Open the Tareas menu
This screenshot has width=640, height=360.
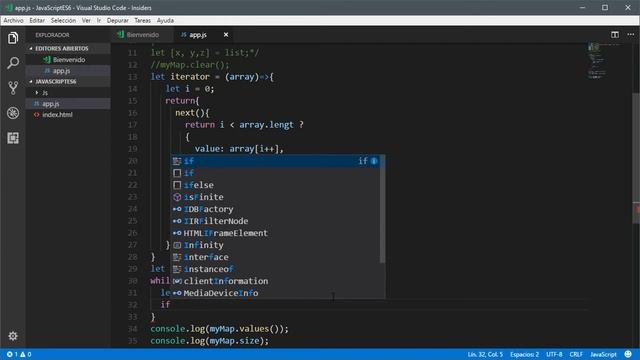(142, 20)
